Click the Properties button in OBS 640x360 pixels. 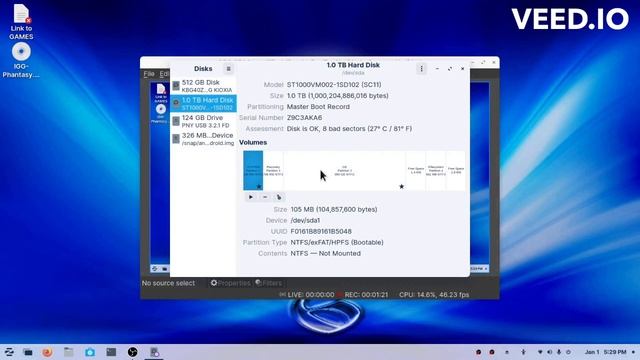click(231, 283)
